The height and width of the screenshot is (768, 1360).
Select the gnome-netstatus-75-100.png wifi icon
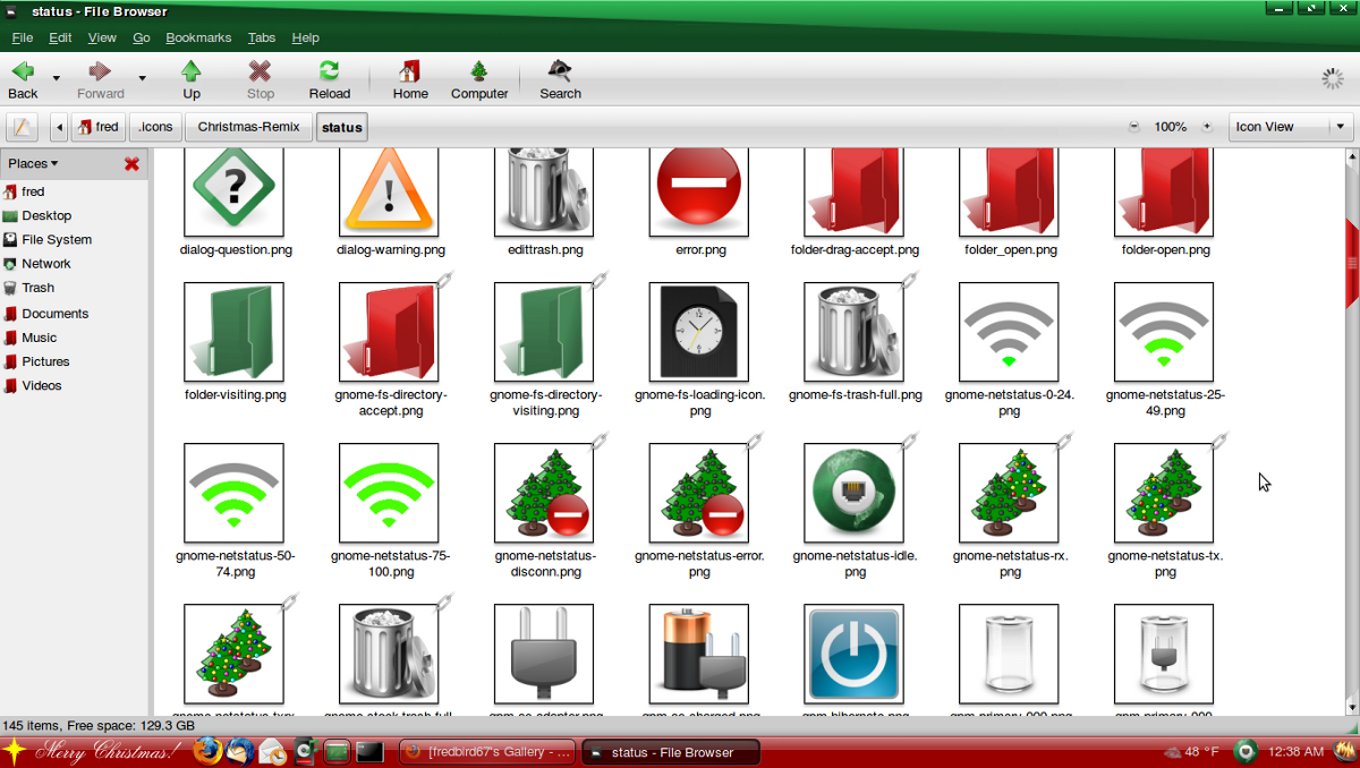[x=389, y=493]
